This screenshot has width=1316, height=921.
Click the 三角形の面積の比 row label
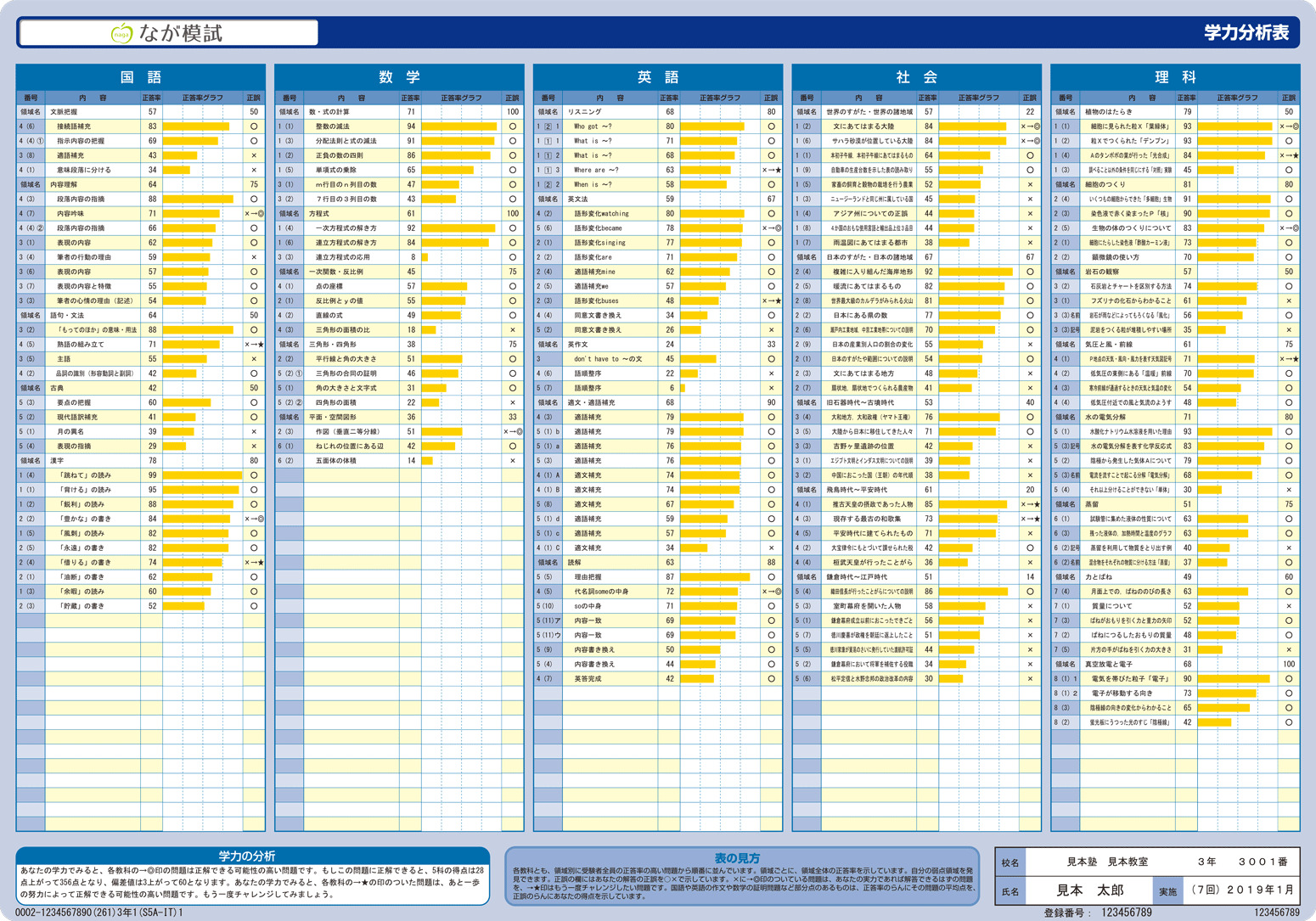(342, 330)
